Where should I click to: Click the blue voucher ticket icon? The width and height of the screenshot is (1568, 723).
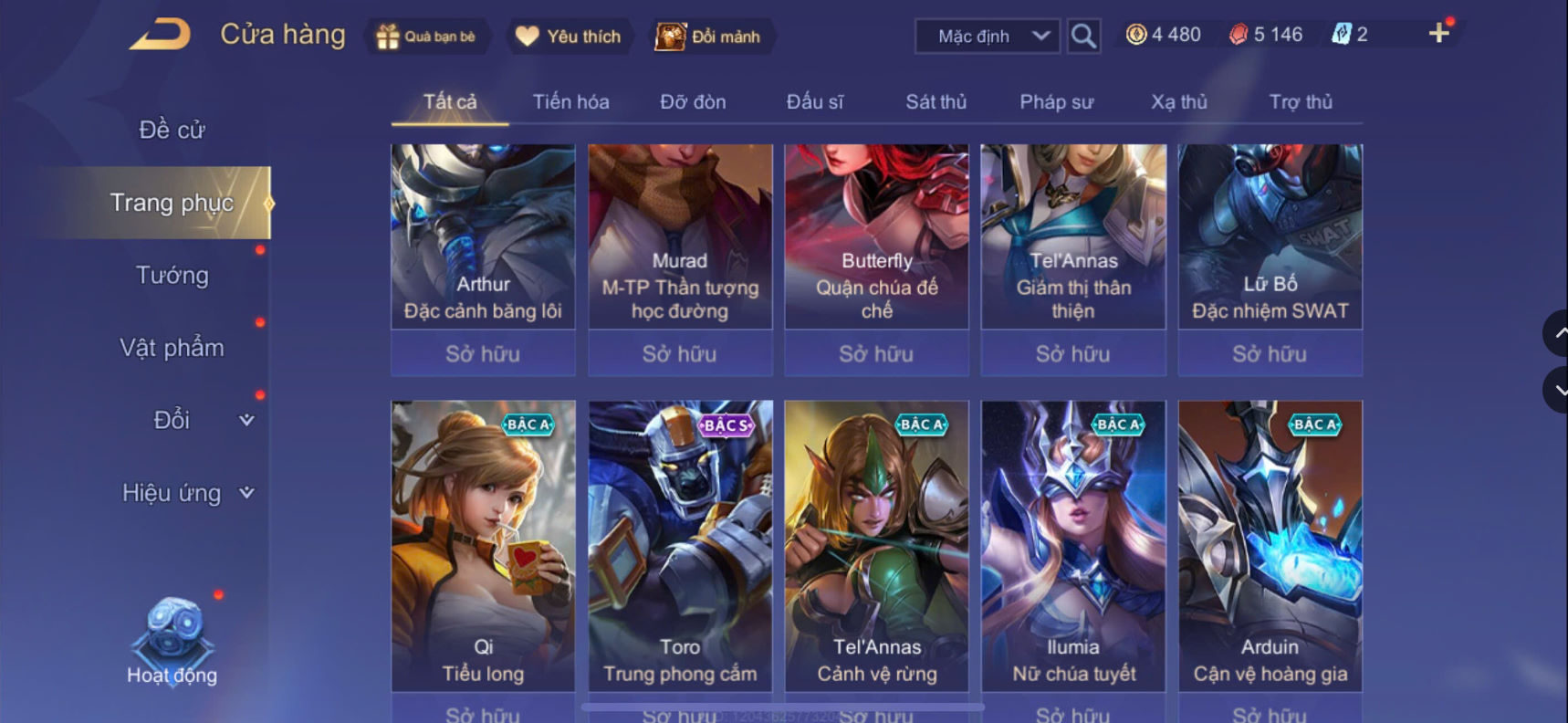point(1341,35)
